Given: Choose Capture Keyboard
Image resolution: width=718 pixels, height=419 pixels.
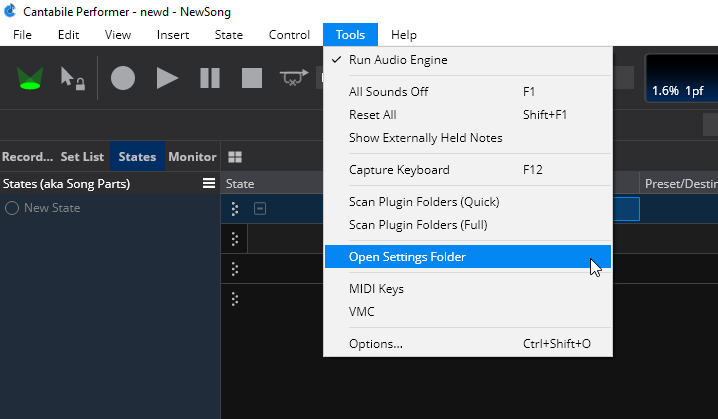Looking at the screenshot, I should pyautogui.click(x=468, y=170).
